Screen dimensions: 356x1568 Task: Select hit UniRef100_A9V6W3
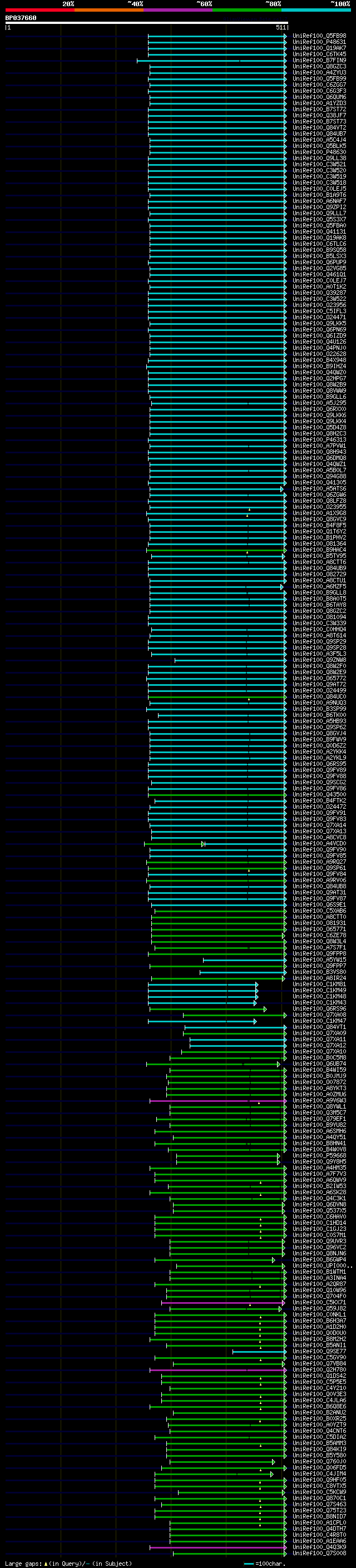(x=319, y=1101)
